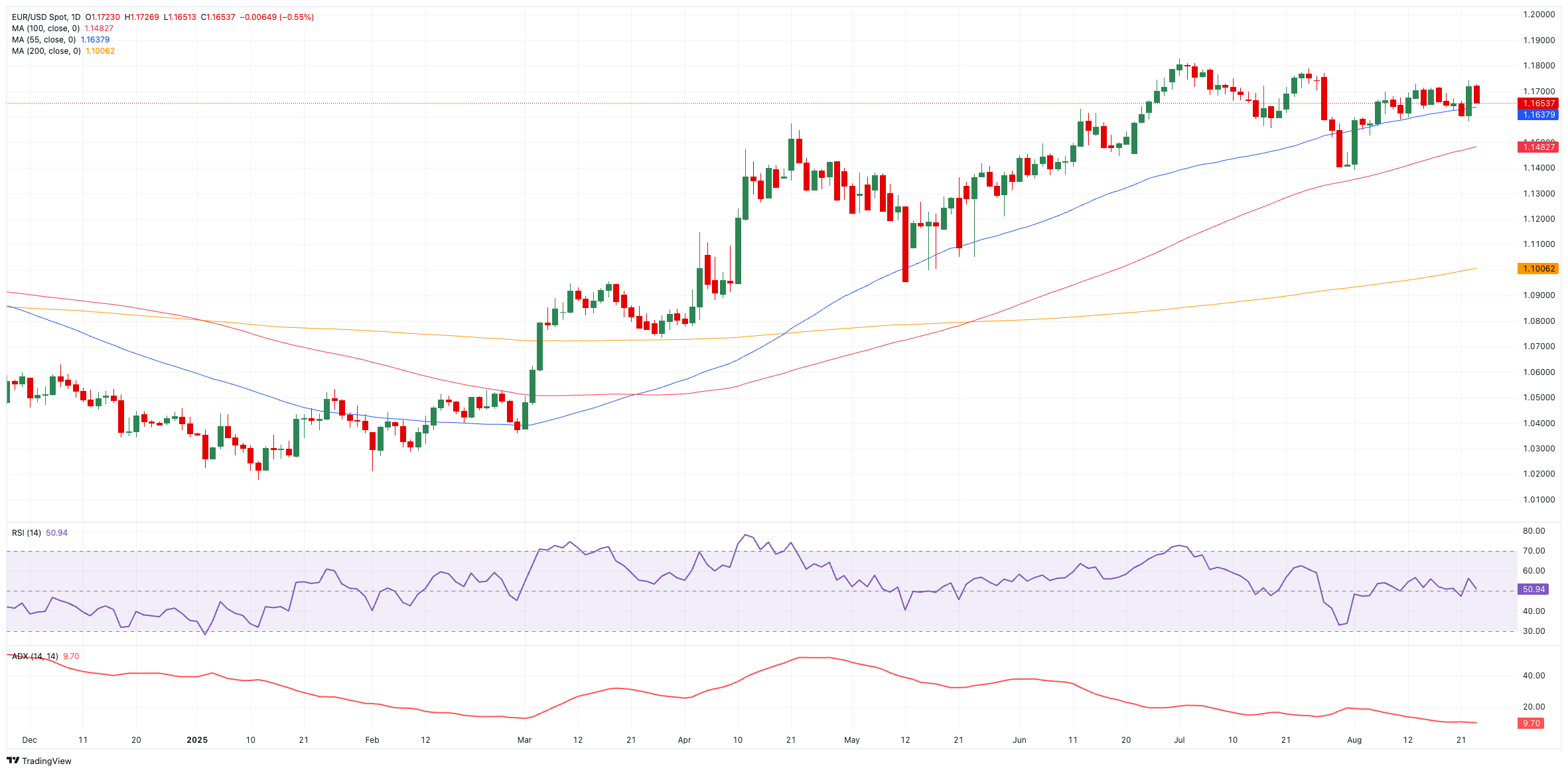Click the TradingView logo icon
The height and width of the screenshot is (772, 1568).
pyautogui.click(x=13, y=761)
